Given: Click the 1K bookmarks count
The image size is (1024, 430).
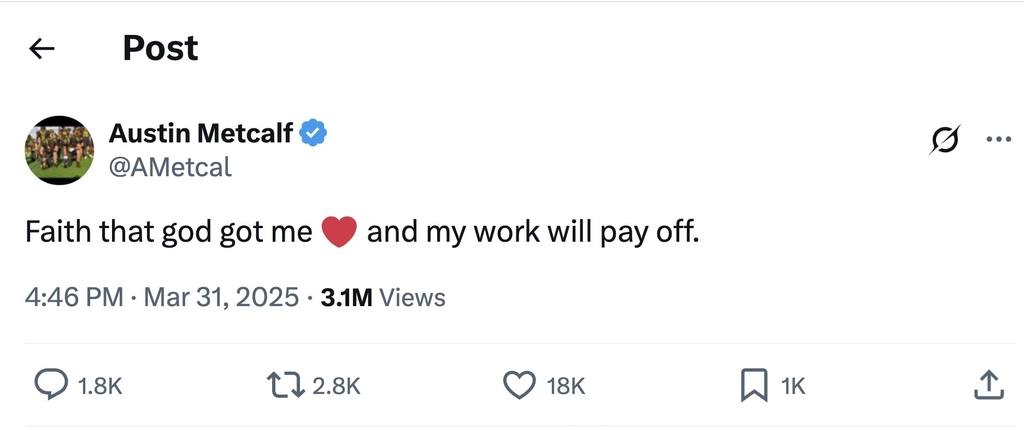Looking at the screenshot, I should tap(792, 386).
